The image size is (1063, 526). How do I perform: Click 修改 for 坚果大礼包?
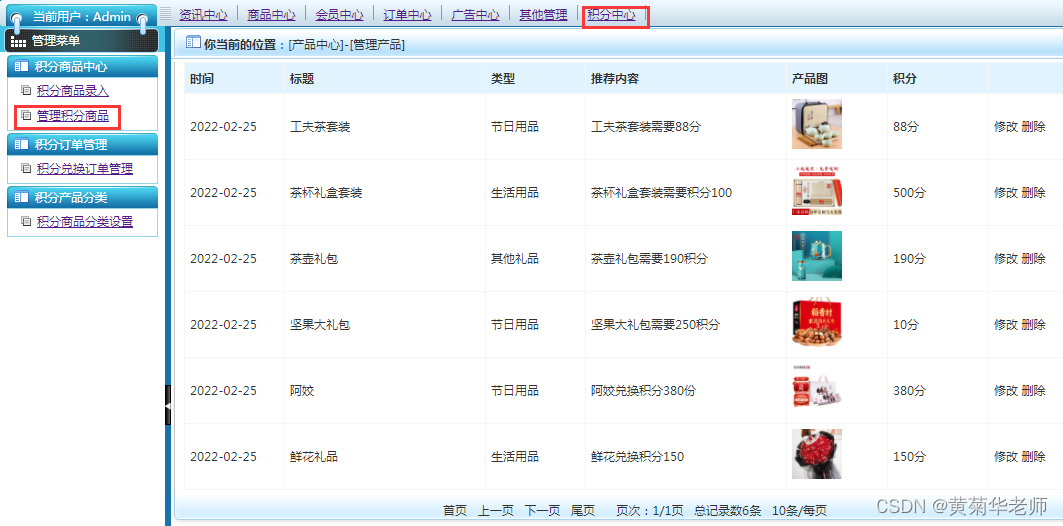pyautogui.click(x=1005, y=325)
